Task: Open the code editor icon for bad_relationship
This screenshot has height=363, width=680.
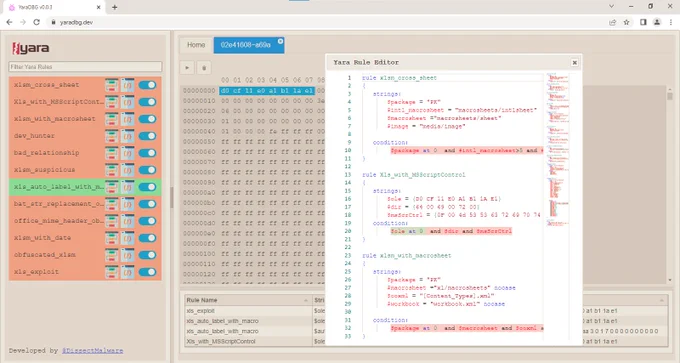Action: click(x=128, y=153)
